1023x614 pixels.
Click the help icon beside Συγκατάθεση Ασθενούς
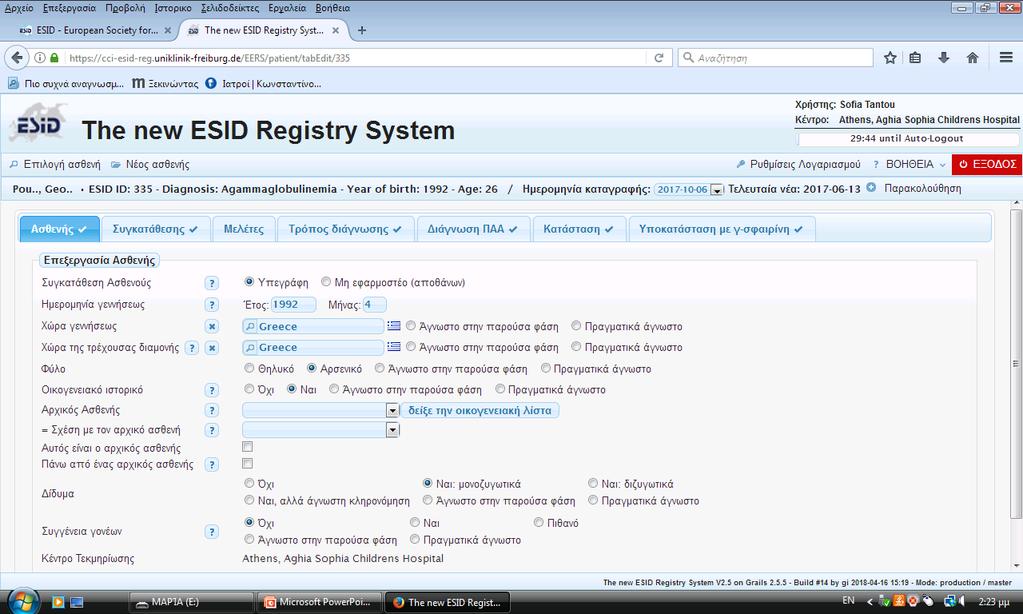tap(211, 283)
